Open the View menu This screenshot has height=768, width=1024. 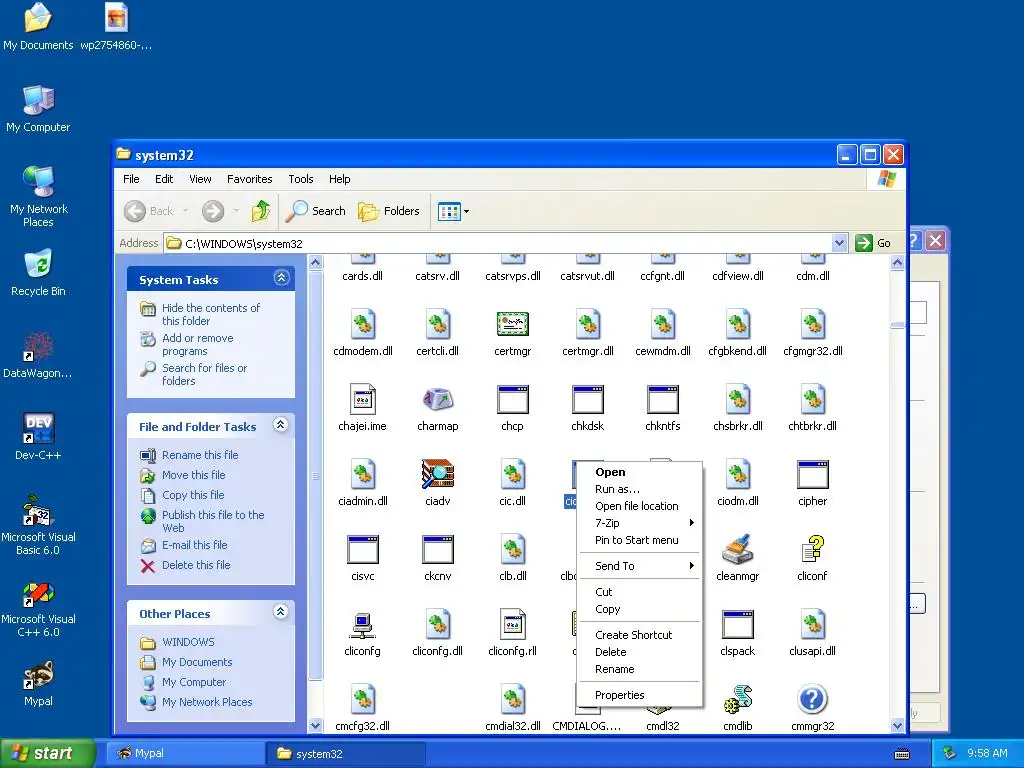click(x=200, y=179)
